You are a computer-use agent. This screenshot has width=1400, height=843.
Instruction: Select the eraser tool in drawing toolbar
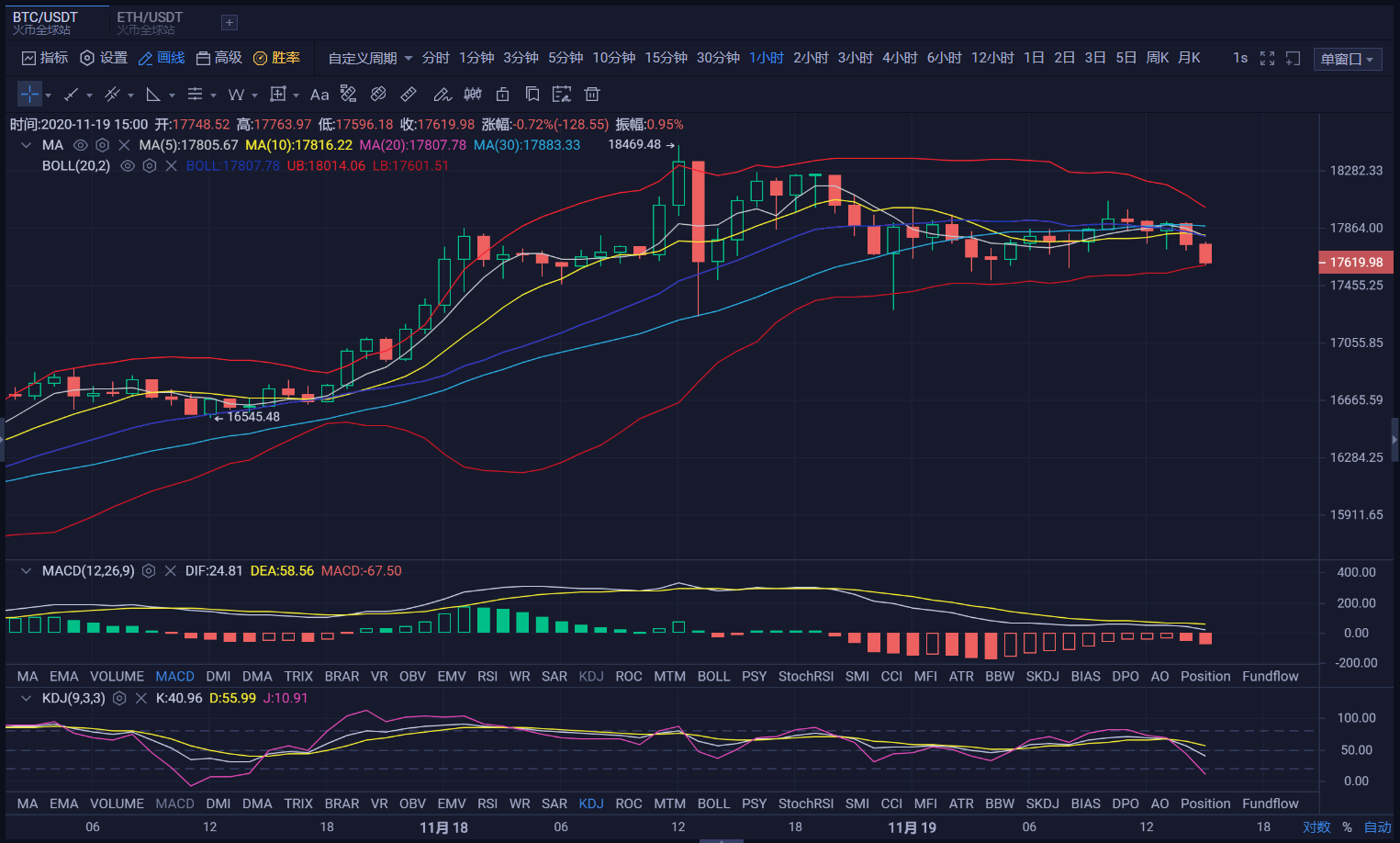378,95
